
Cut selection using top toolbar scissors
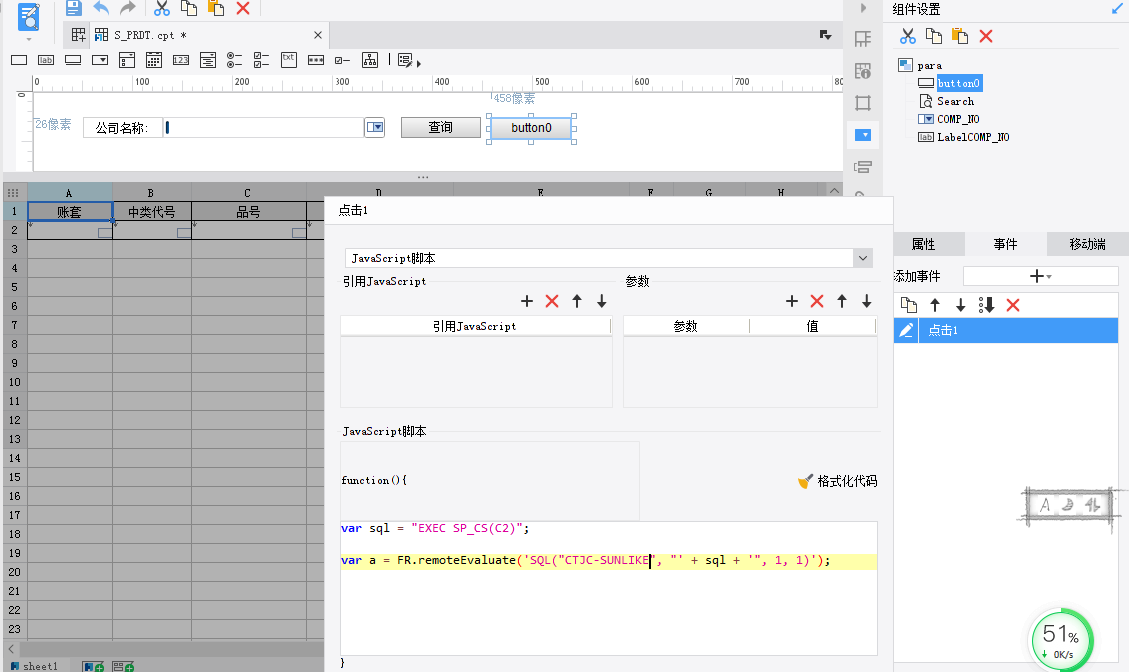[162, 8]
